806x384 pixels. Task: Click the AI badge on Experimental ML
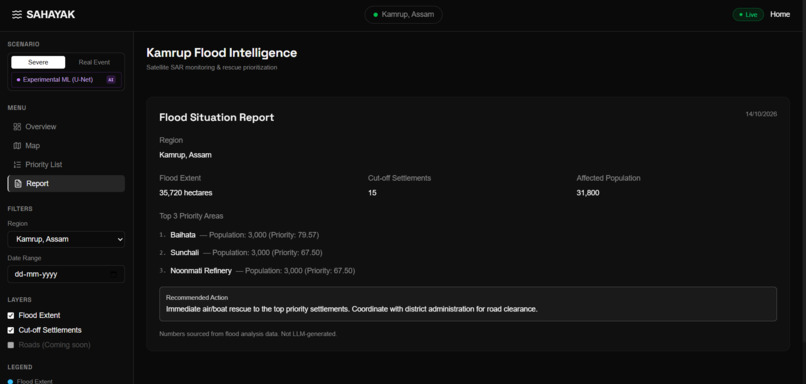tap(111, 80)
